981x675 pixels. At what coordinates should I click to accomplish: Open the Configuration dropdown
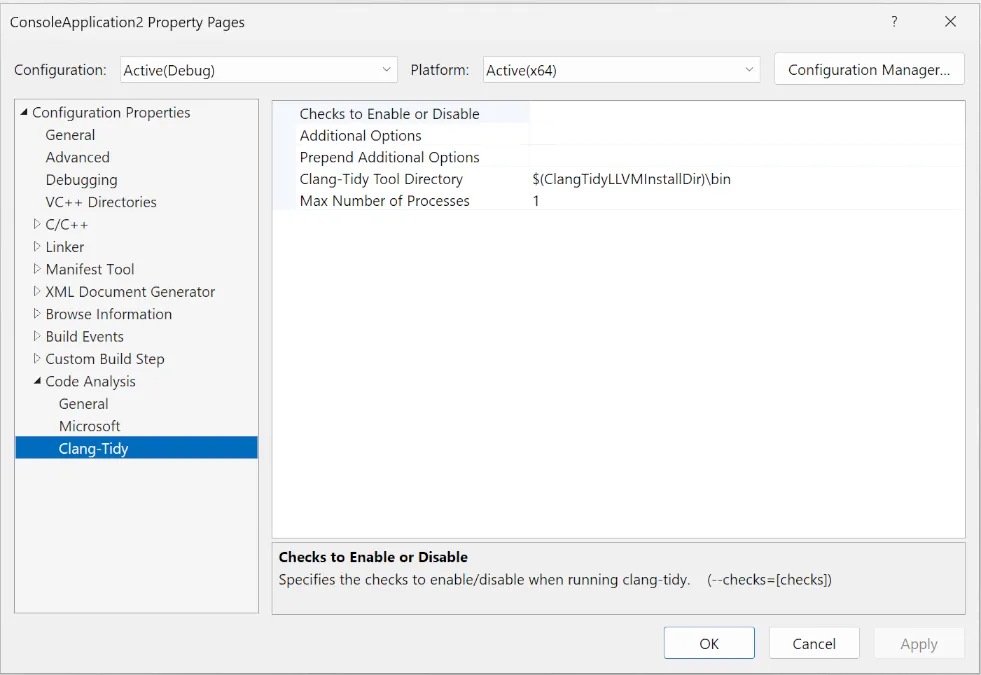point(386,70)
